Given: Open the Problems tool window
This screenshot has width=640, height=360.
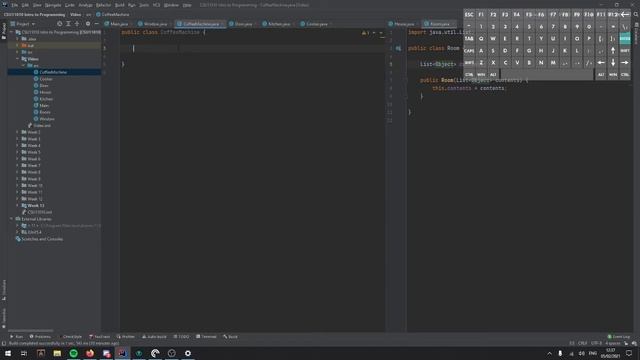Looking at the screenshot, I should tap(40, 337).
